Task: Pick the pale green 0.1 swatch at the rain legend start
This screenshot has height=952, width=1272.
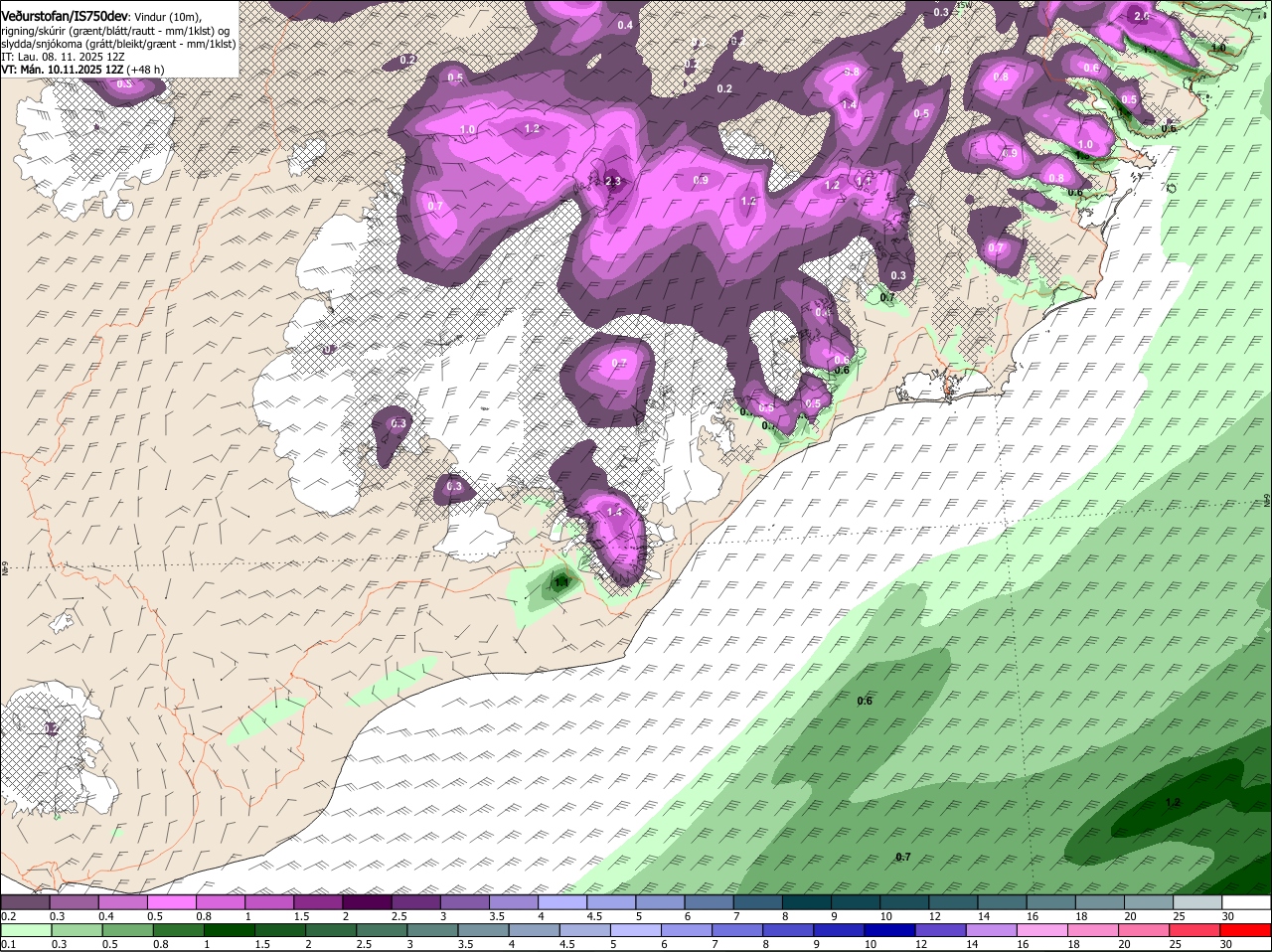Action: click(x=25, y=930)
